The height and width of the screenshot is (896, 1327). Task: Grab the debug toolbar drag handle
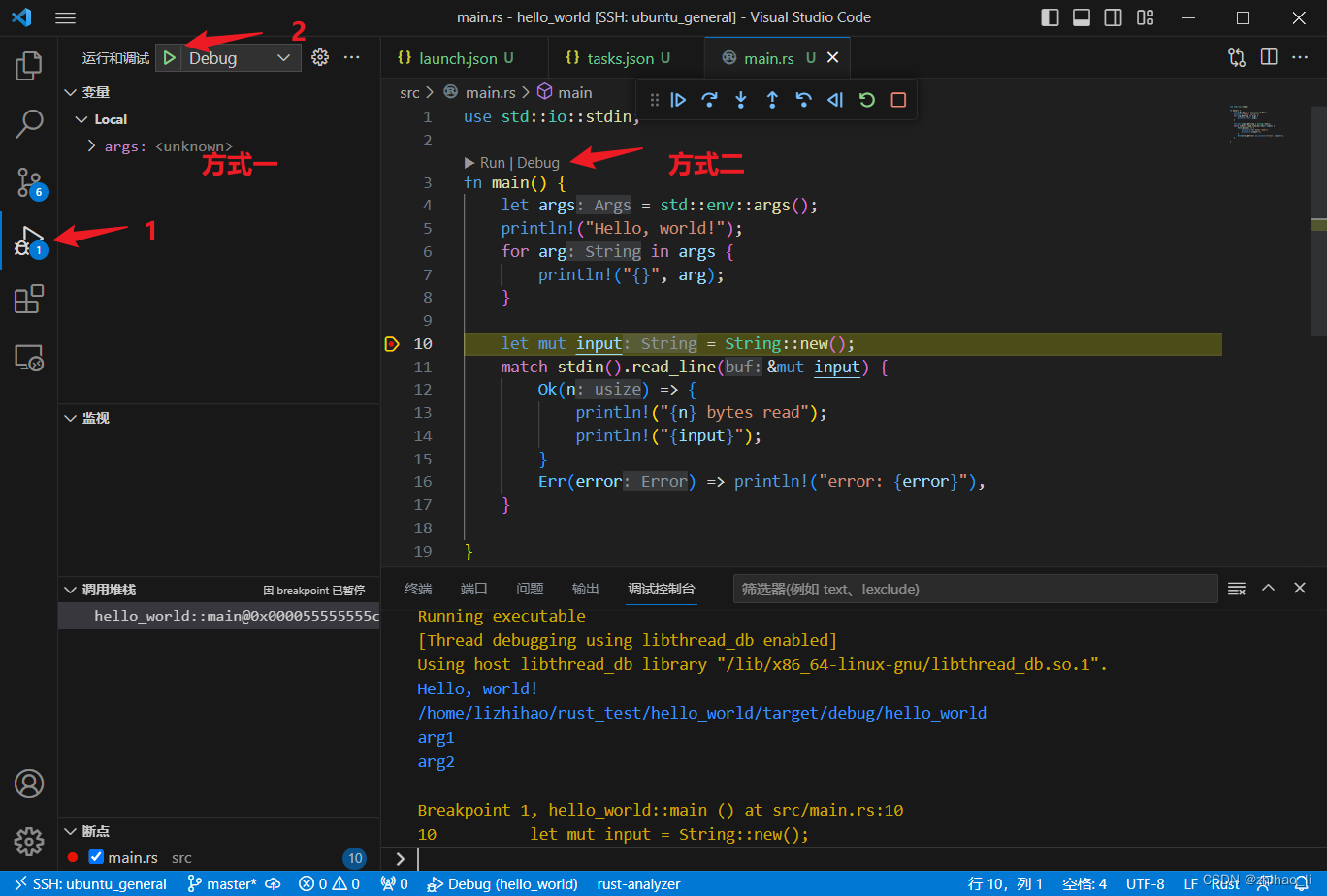pyautogui.click(x=654, y=99)
